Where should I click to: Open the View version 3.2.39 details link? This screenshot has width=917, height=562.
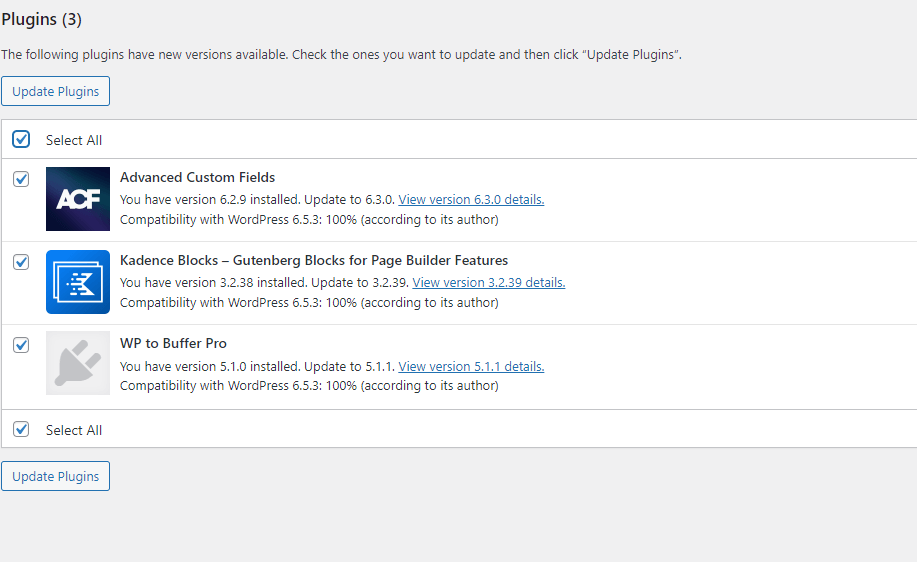click(488, 283)
